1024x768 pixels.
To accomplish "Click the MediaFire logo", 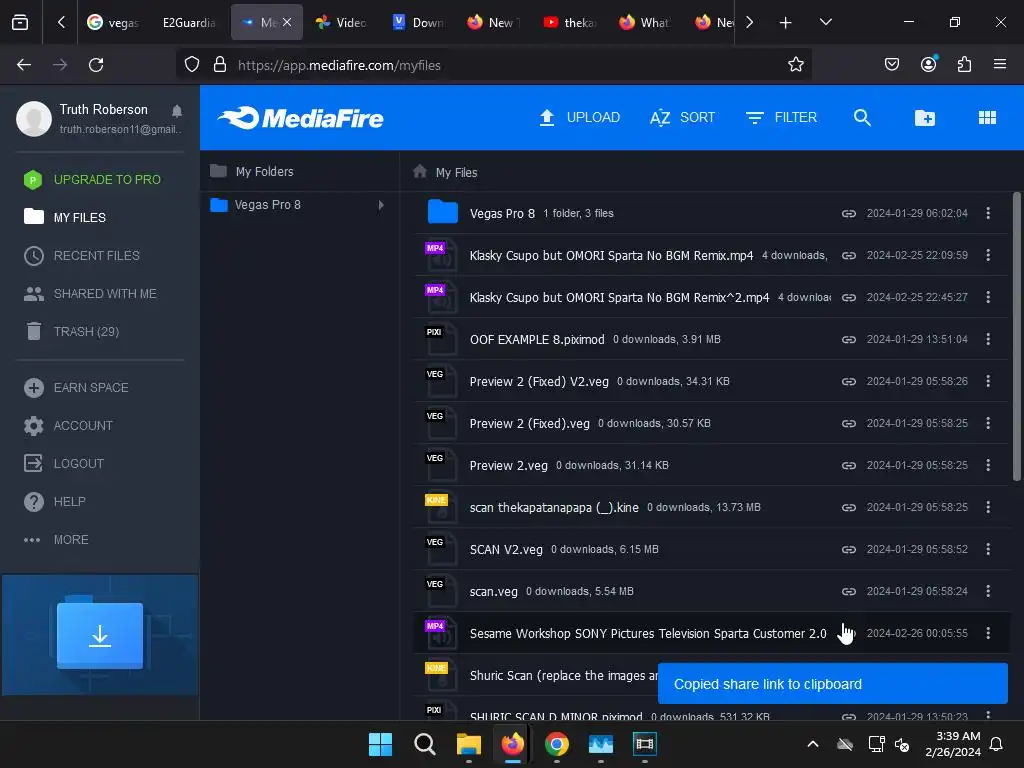I will 300,118.
